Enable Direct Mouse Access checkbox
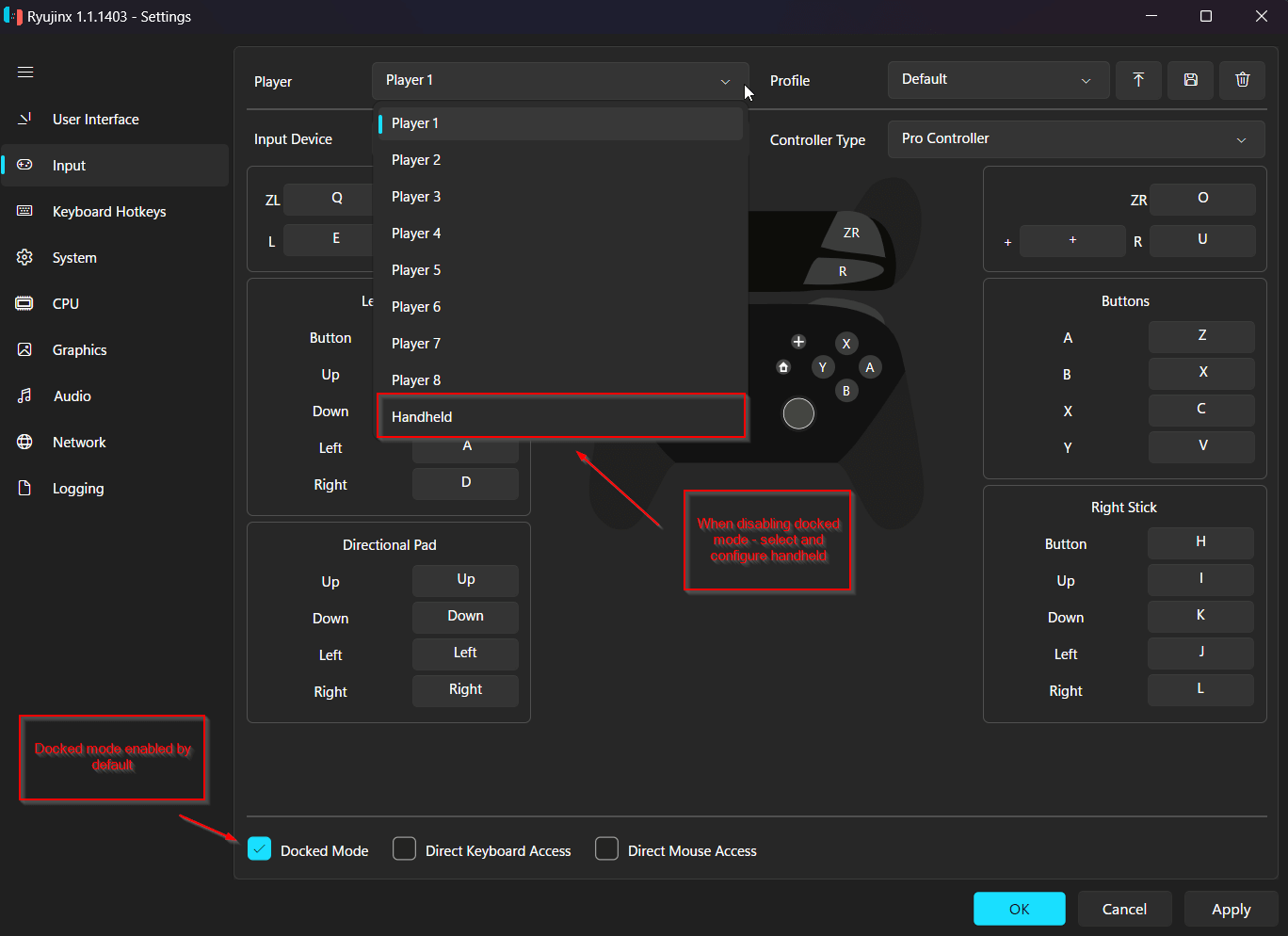 pyautogui.click(x=607, y=849)
